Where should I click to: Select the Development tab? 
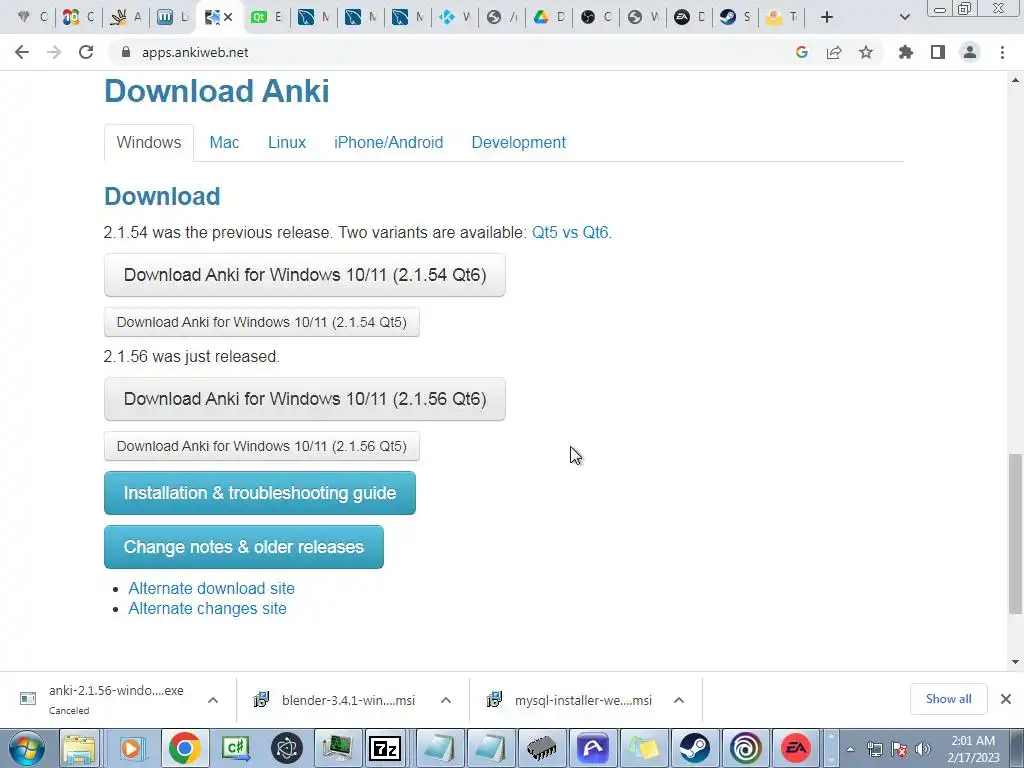pos(519,142)
